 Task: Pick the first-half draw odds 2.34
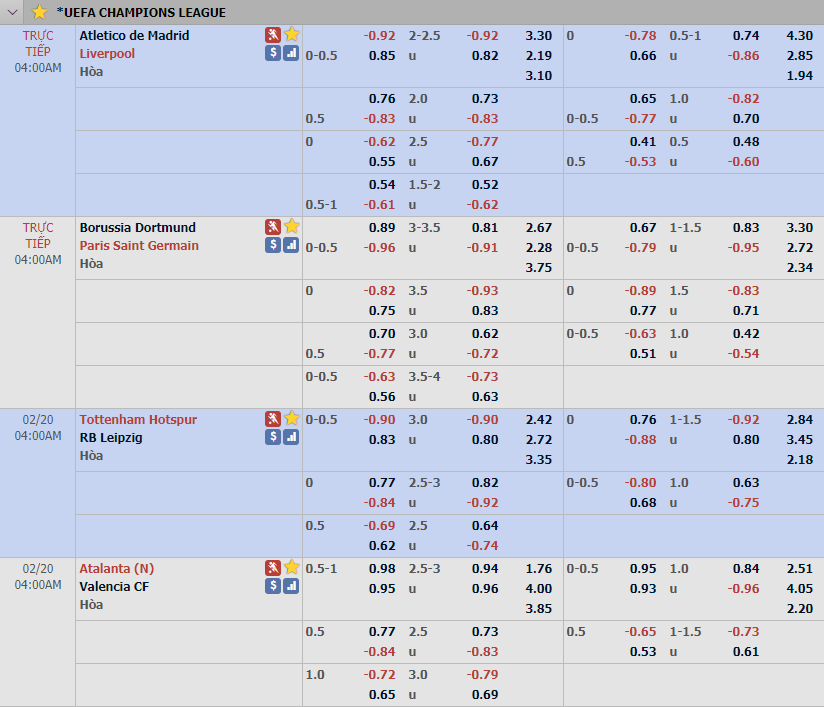[799, 268]
